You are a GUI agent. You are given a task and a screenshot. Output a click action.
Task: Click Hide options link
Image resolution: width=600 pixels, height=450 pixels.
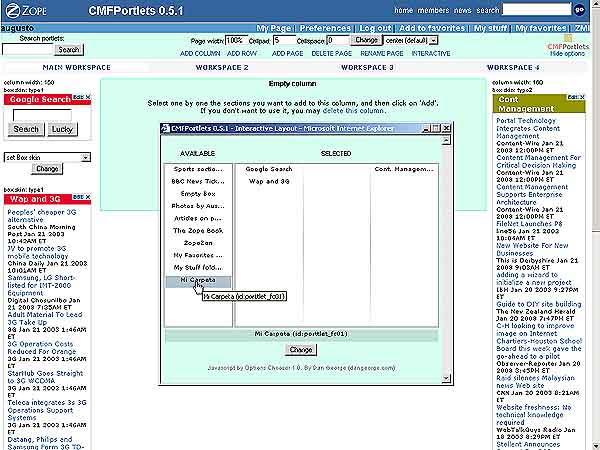pyautogui.click(x=567, y=54)
